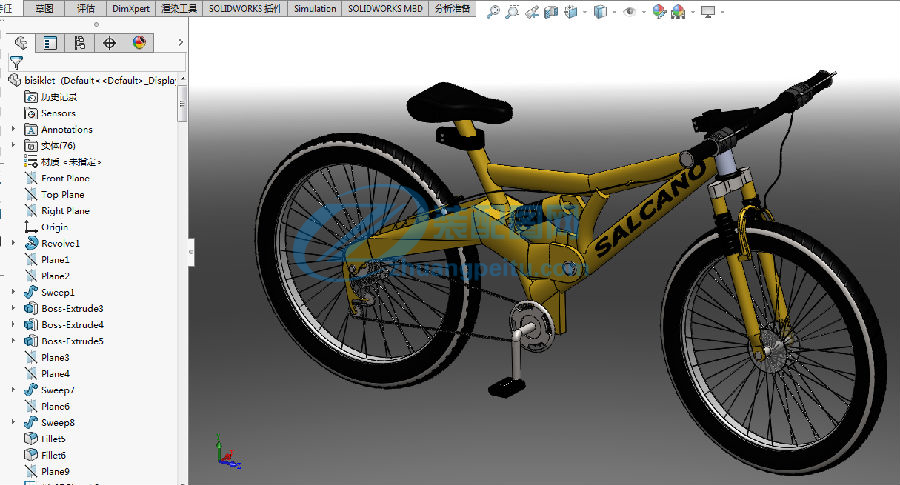Click the Previous View icon
The image size is (900, 485).
[x=532, y=11]
